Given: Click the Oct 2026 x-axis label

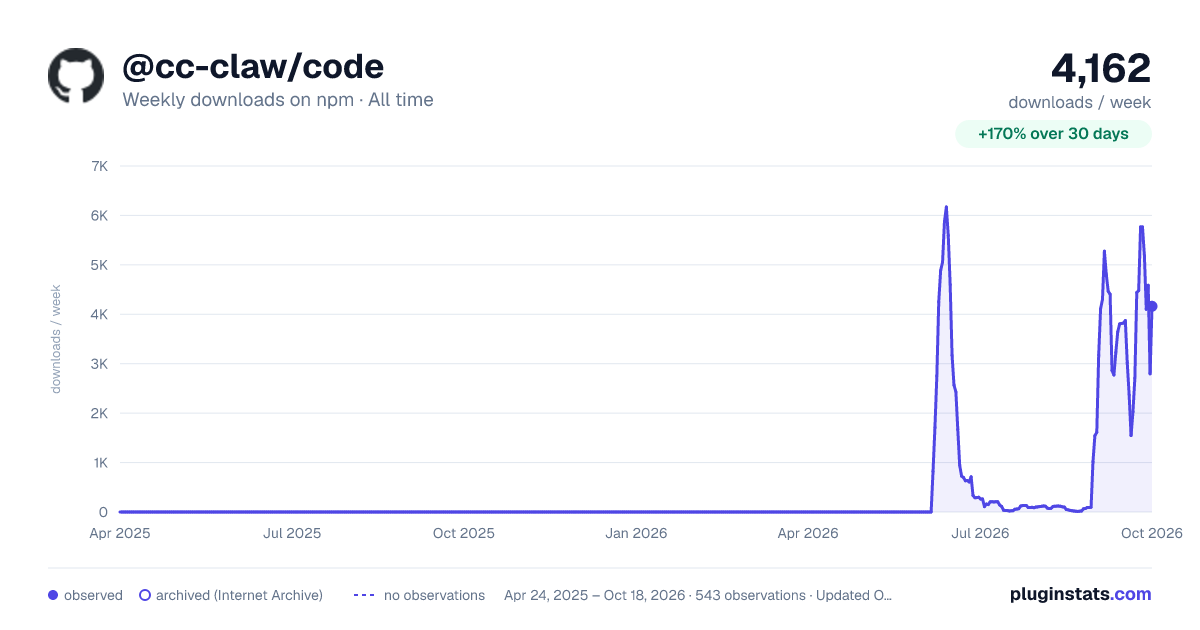Looking at the screenshot, I should [x=1152, y=534].
